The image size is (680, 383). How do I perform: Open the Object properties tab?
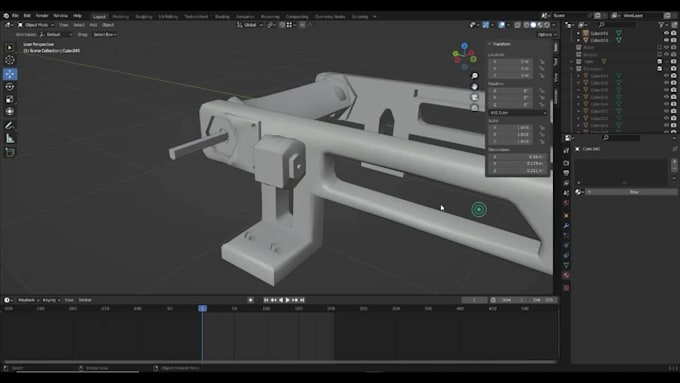coord(566,216)
